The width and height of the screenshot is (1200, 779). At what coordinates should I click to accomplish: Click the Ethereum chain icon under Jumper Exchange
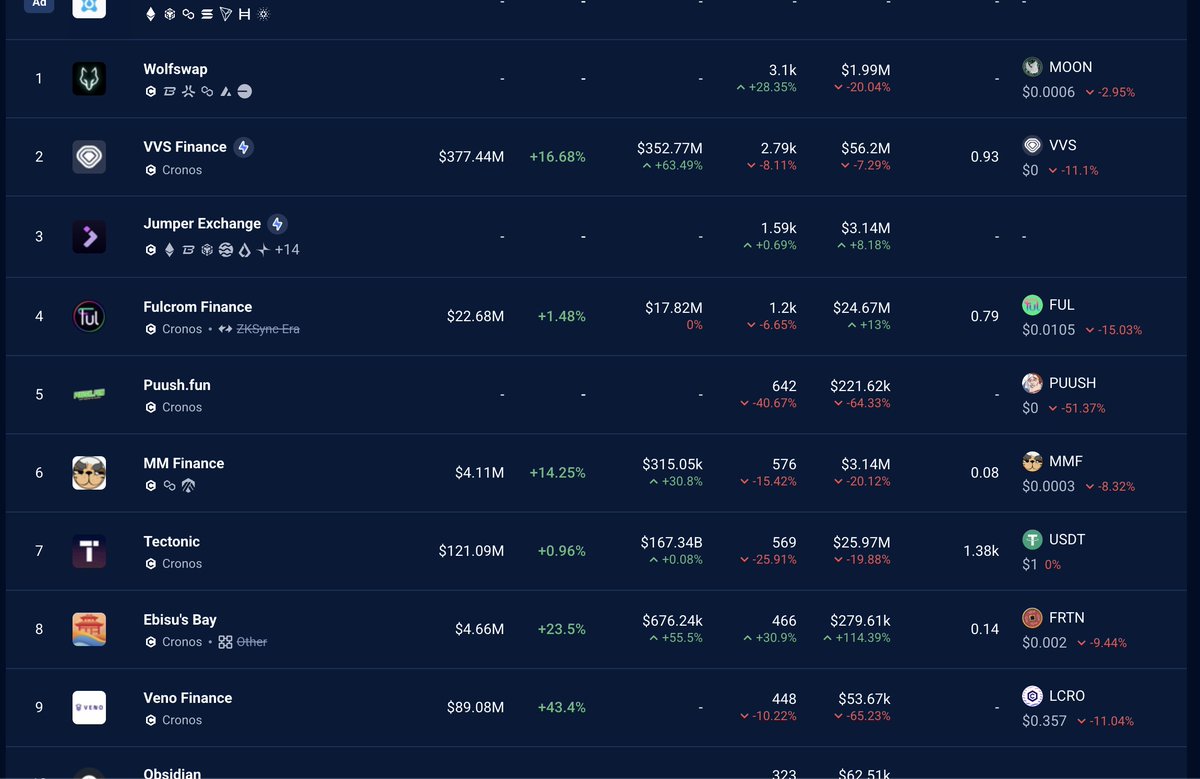coord(169,250)
